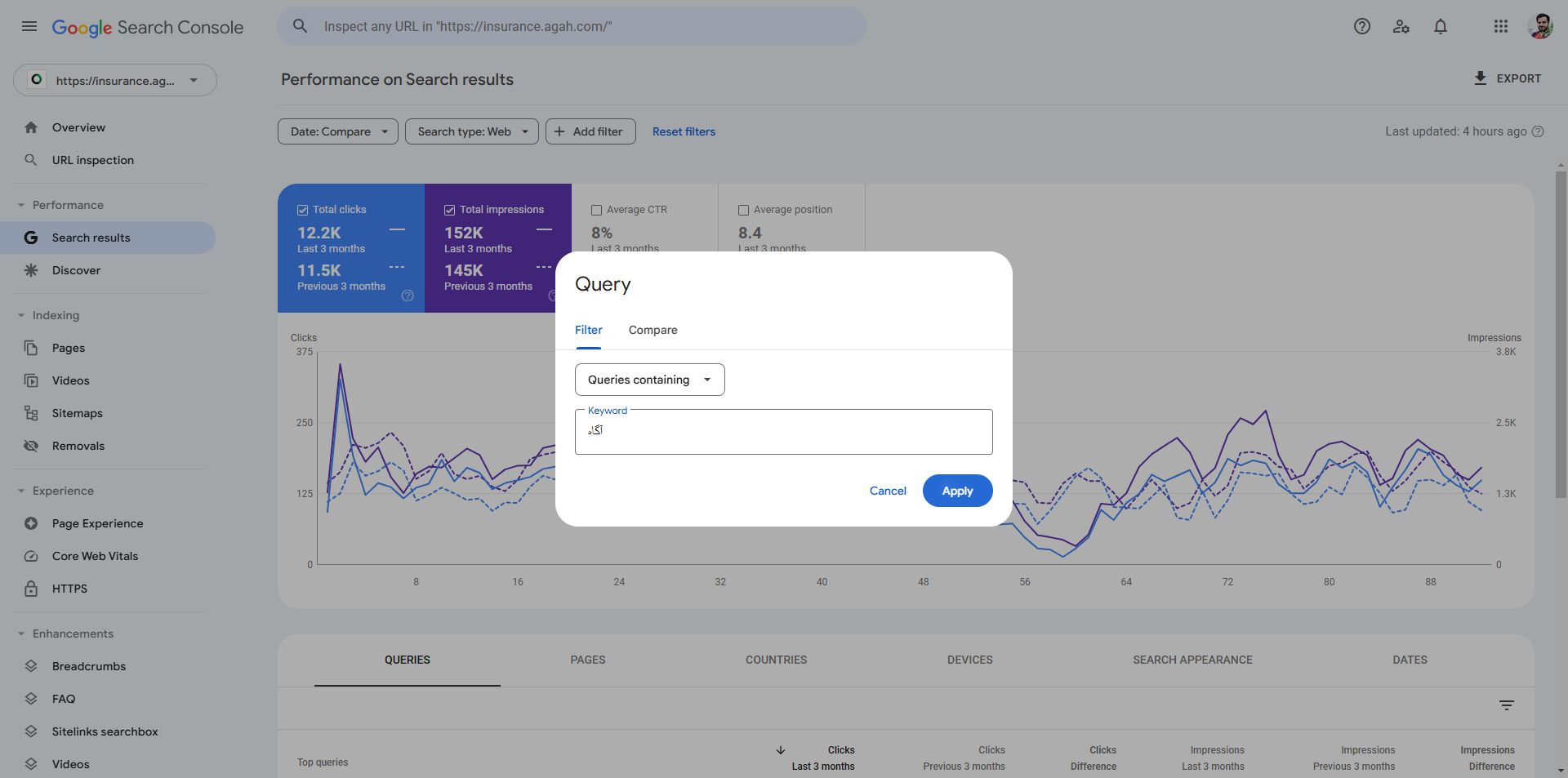Screen dimensions: 1568x778
Task: Open the notifications bell
Action: tap(1440, 26)
